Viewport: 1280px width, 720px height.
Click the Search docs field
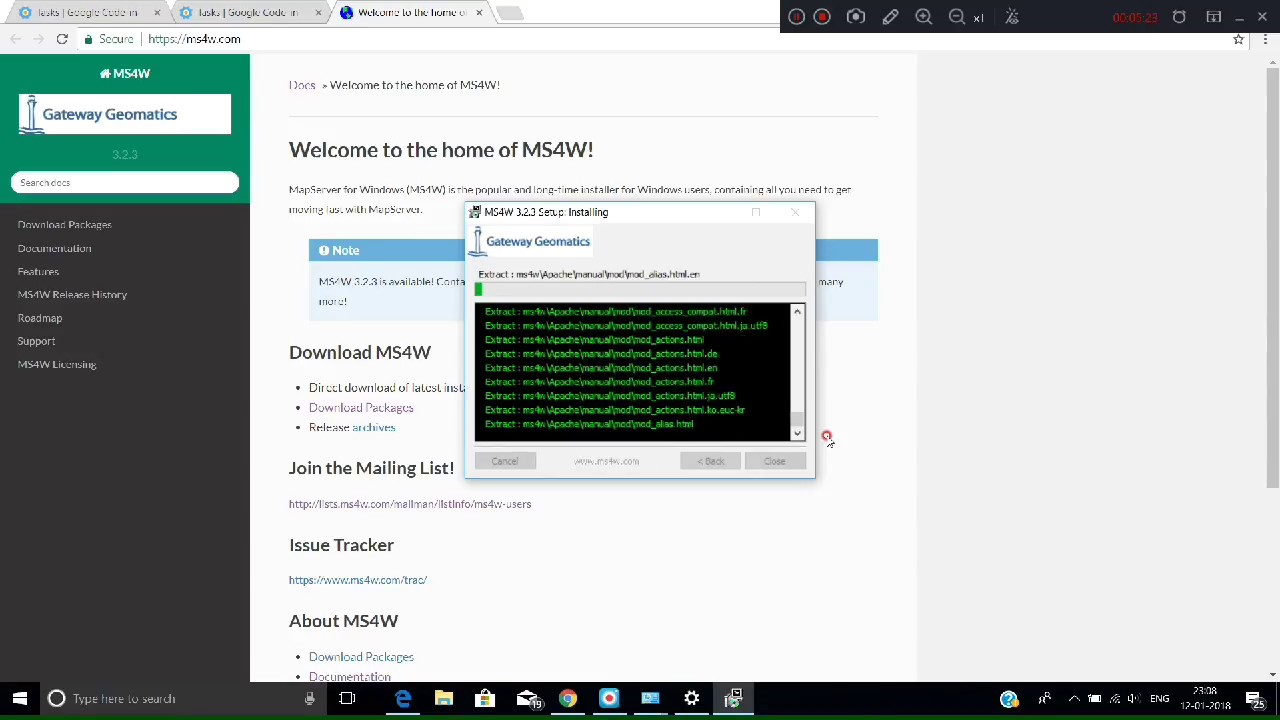click(x=125, y=182)
